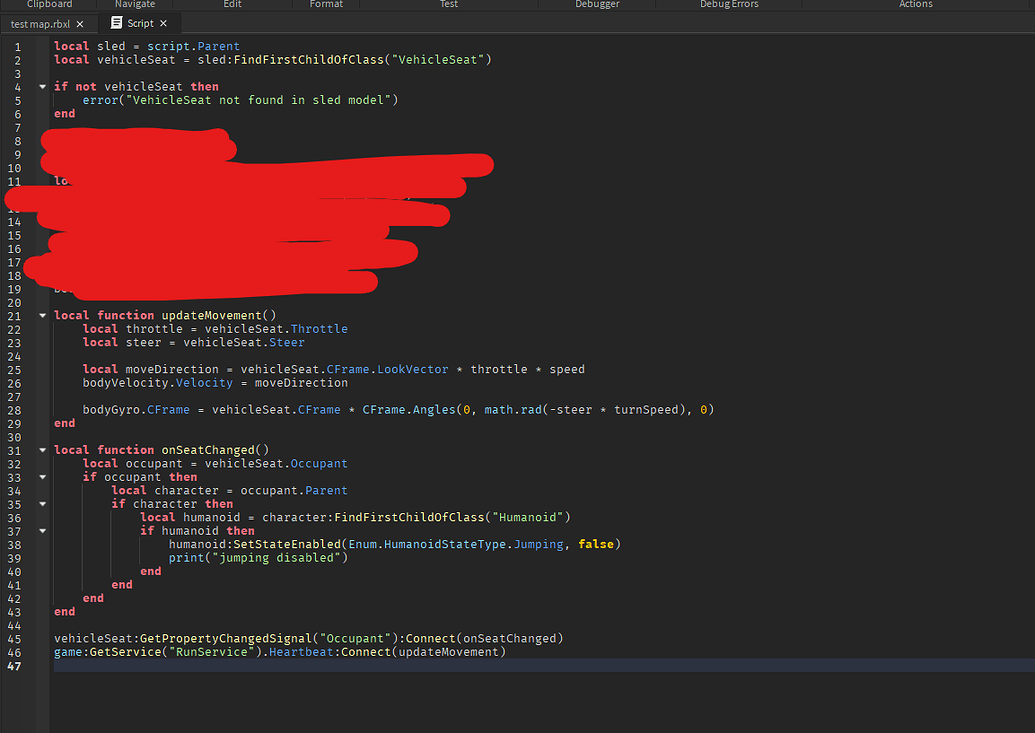Click the "RunService" string on line 46
This screenshot has width=1035, height=733.
click(211, 652)
